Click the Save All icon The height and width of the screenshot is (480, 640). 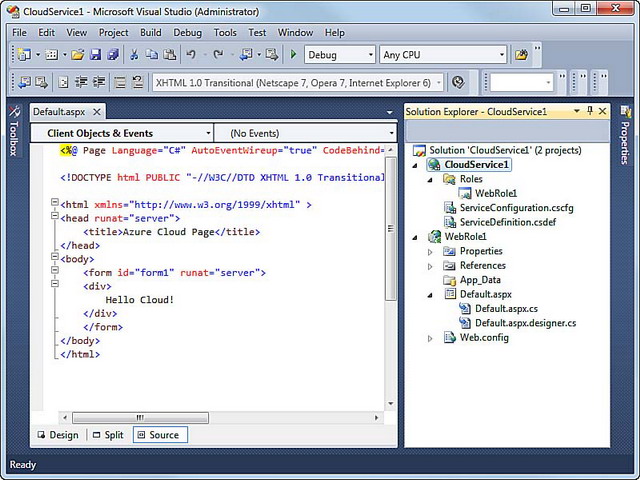coord(113,55)
